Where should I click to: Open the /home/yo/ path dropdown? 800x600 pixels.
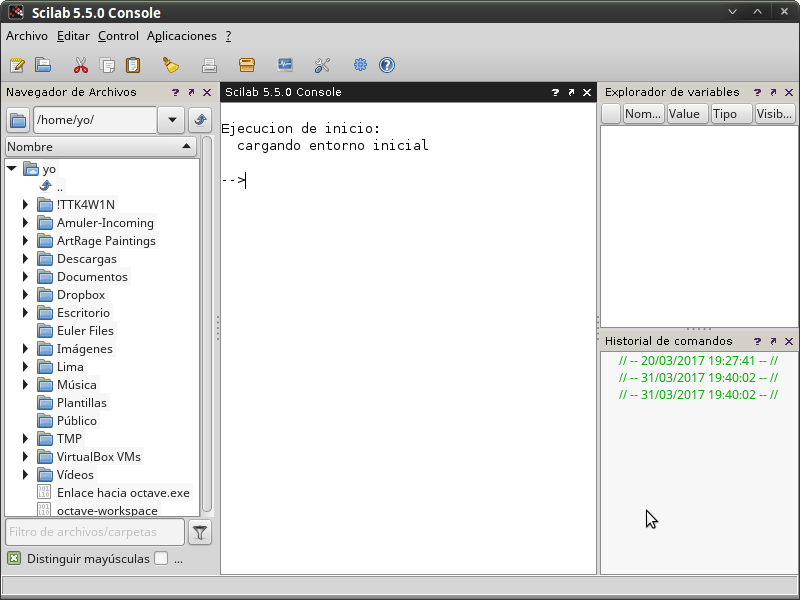[171, 121]
